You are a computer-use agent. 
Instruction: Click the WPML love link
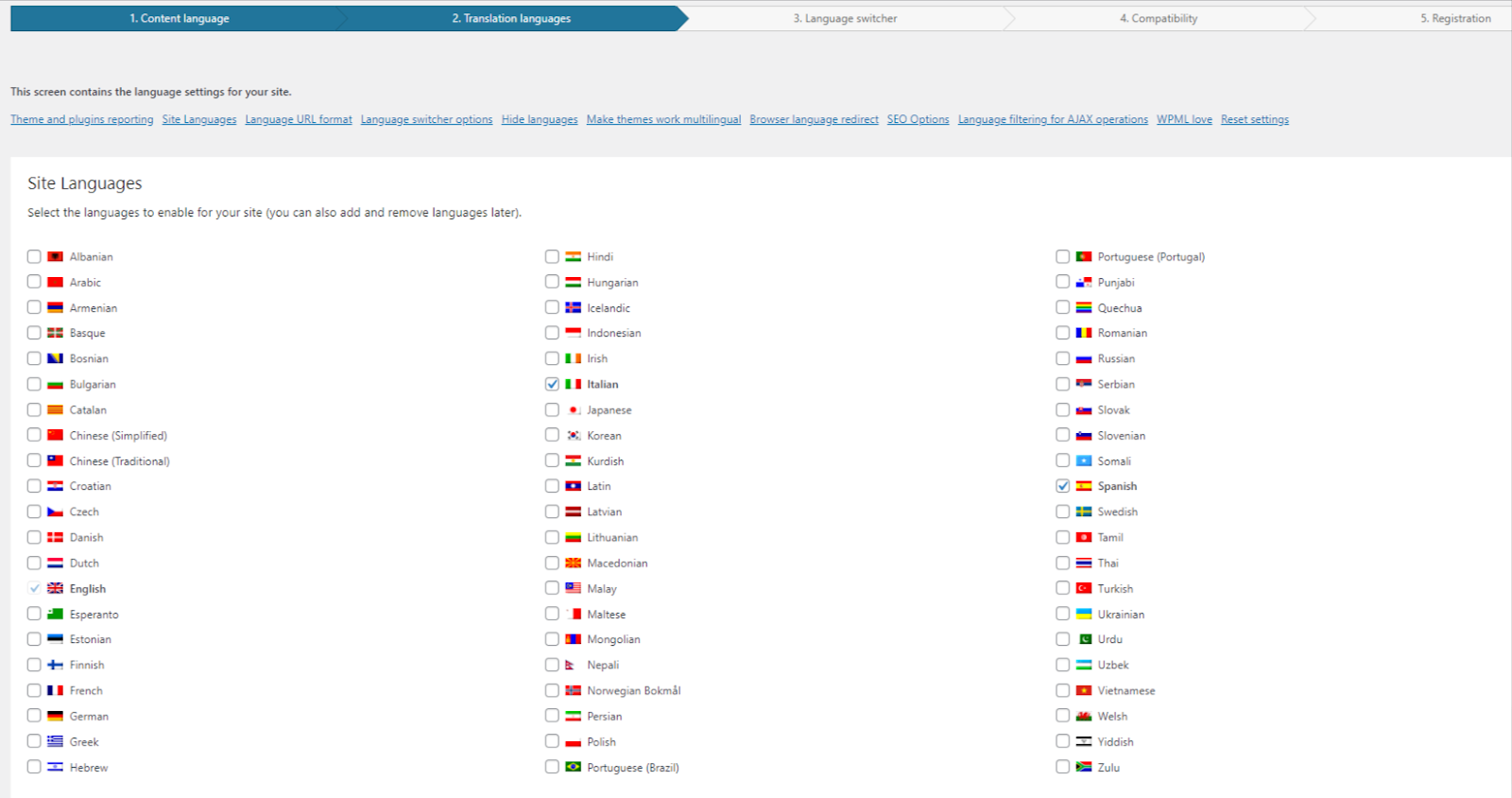(x=1184, y=119)
